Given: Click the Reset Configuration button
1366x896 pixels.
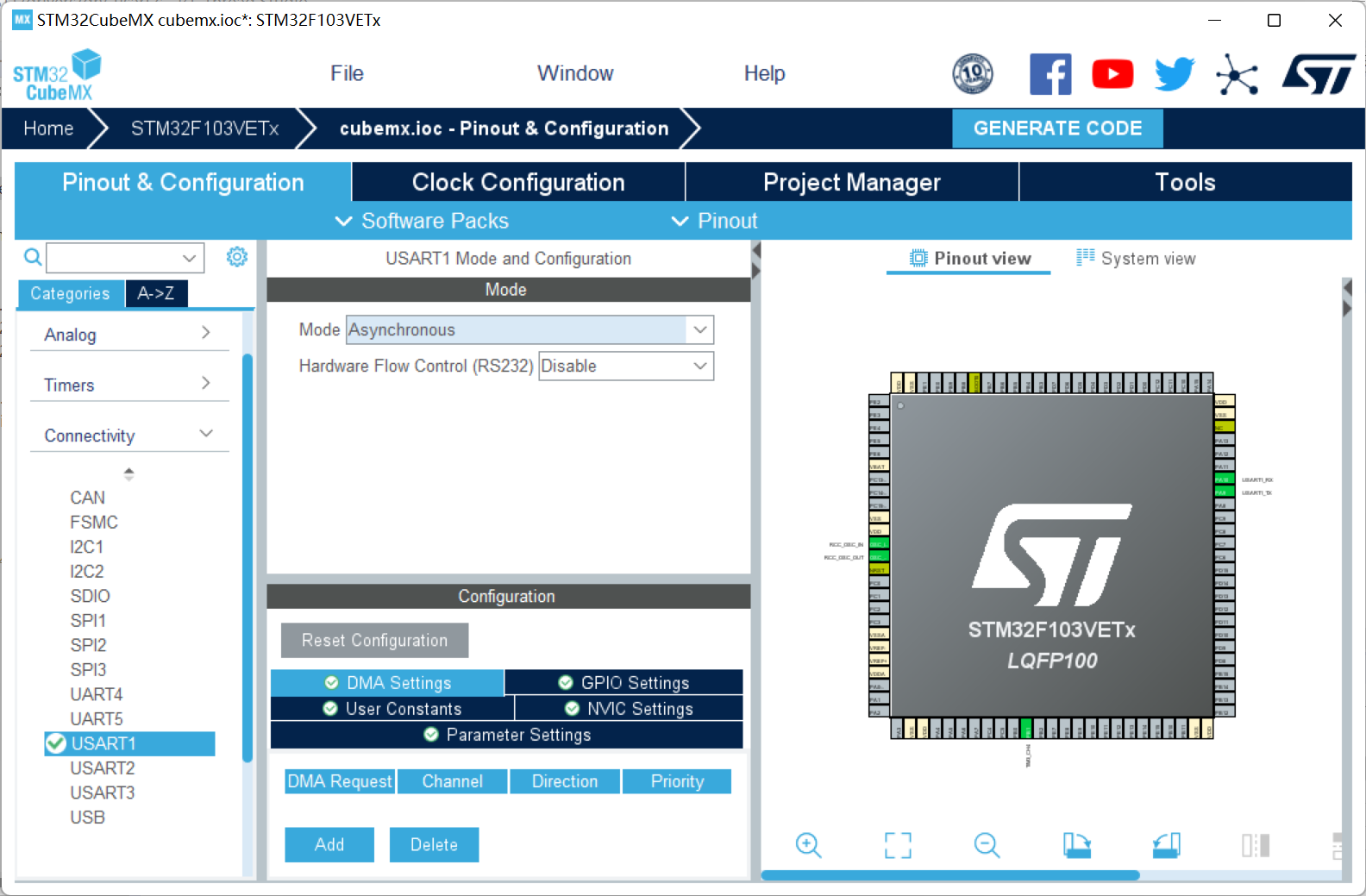Looking at the screenshot, I should click(x=375, y=640).
